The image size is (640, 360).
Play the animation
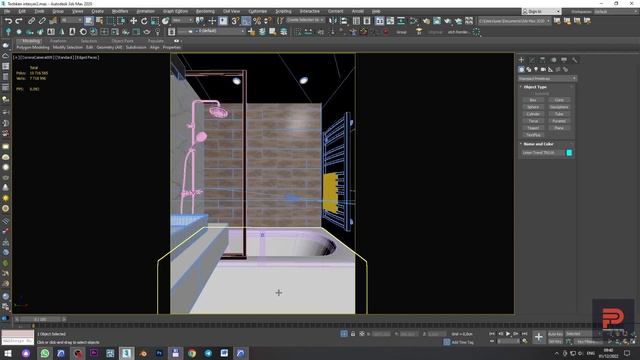(508, 334)
